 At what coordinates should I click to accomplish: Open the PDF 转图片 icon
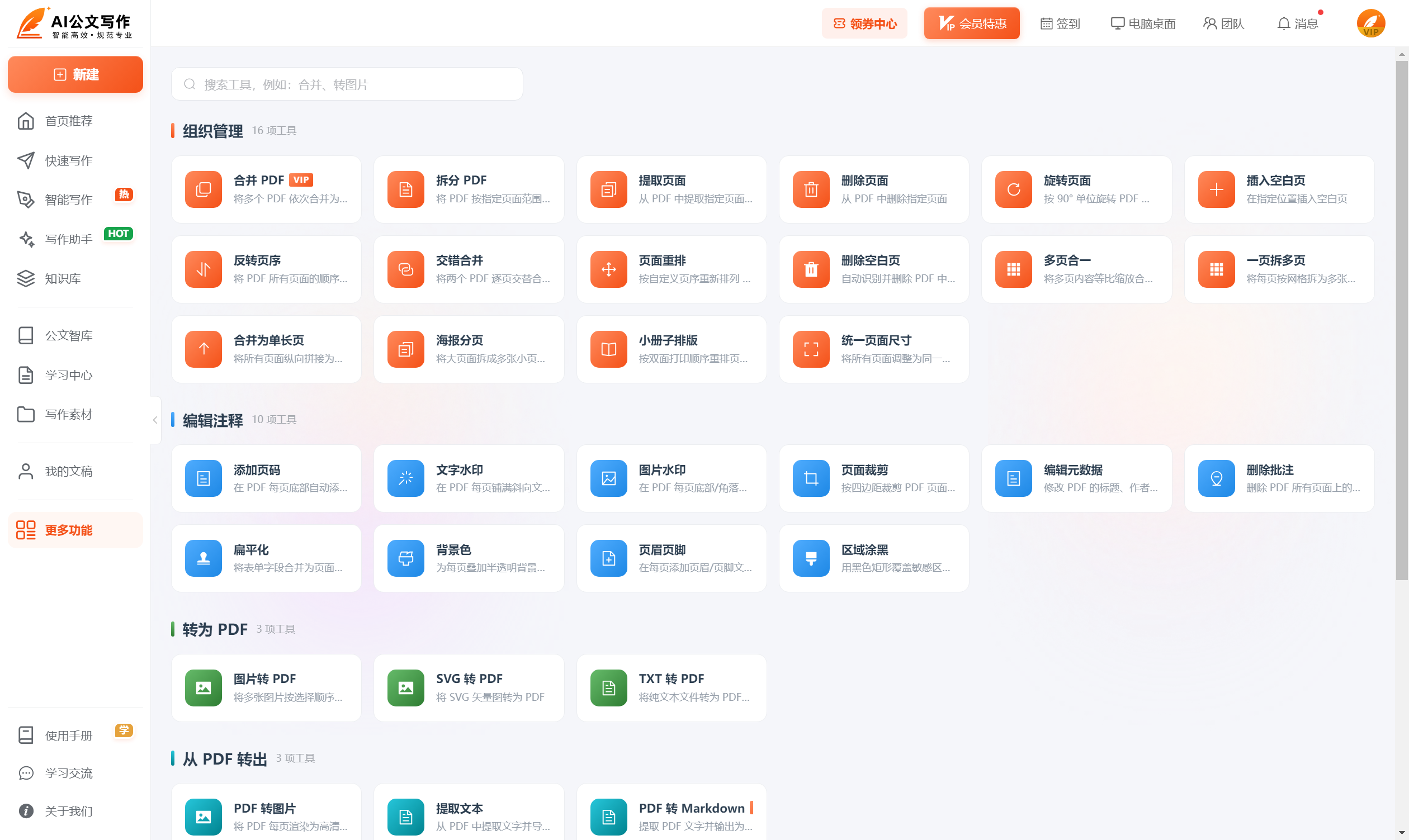pyautogui.click(x=203, y=817)
